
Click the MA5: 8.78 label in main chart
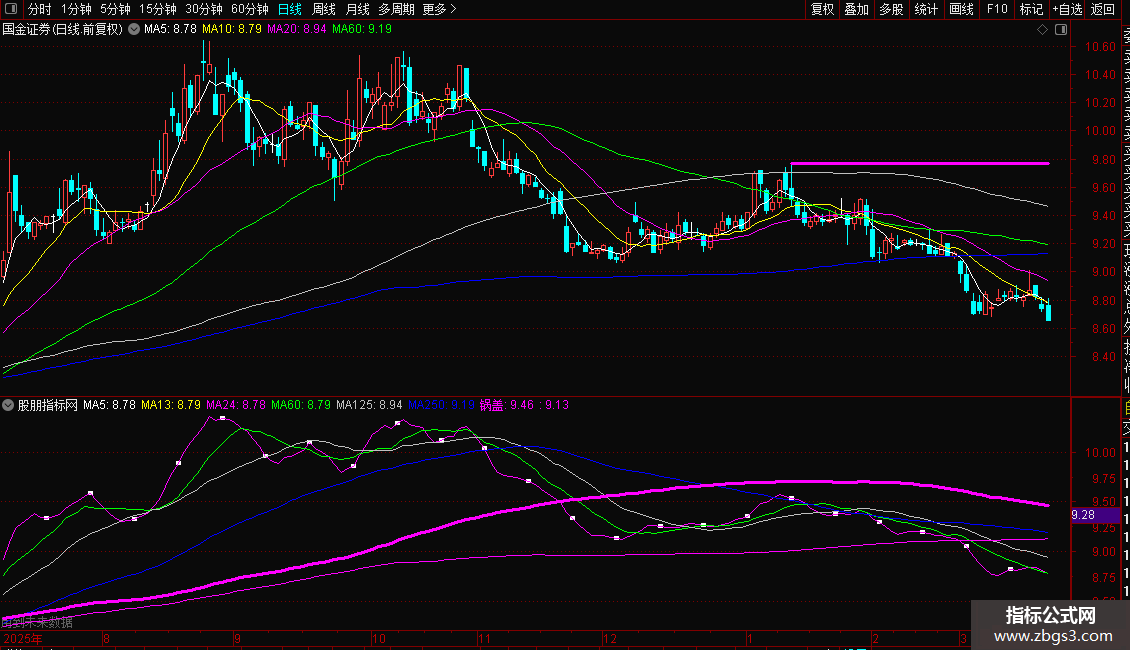pyautogui.click(x=170, y=30)
